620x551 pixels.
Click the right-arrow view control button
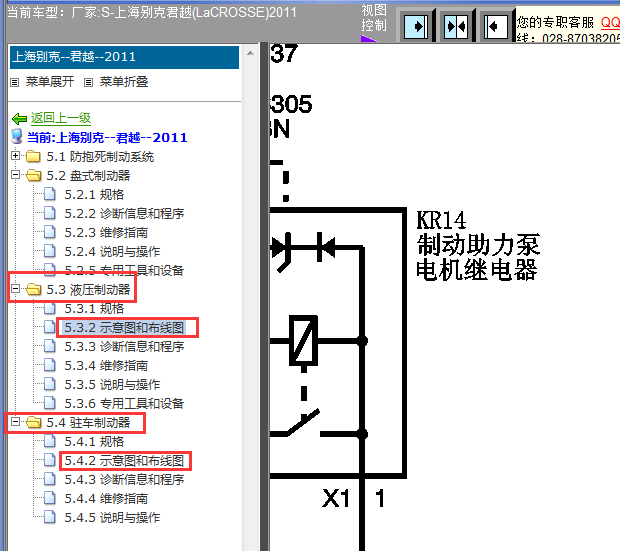coord(416,27)
